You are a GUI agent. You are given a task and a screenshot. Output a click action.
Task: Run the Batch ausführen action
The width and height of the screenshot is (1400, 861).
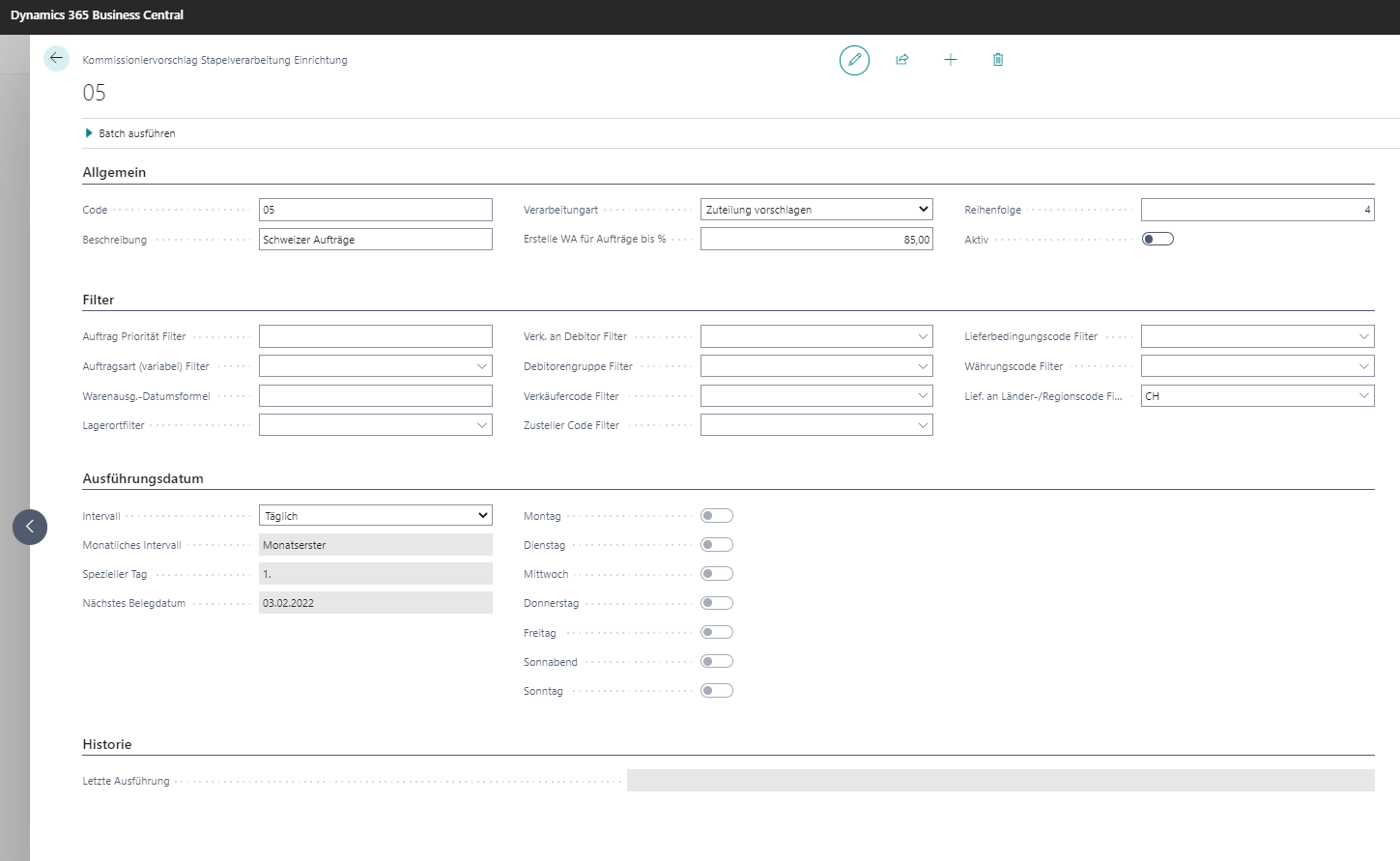coord(136,133)
